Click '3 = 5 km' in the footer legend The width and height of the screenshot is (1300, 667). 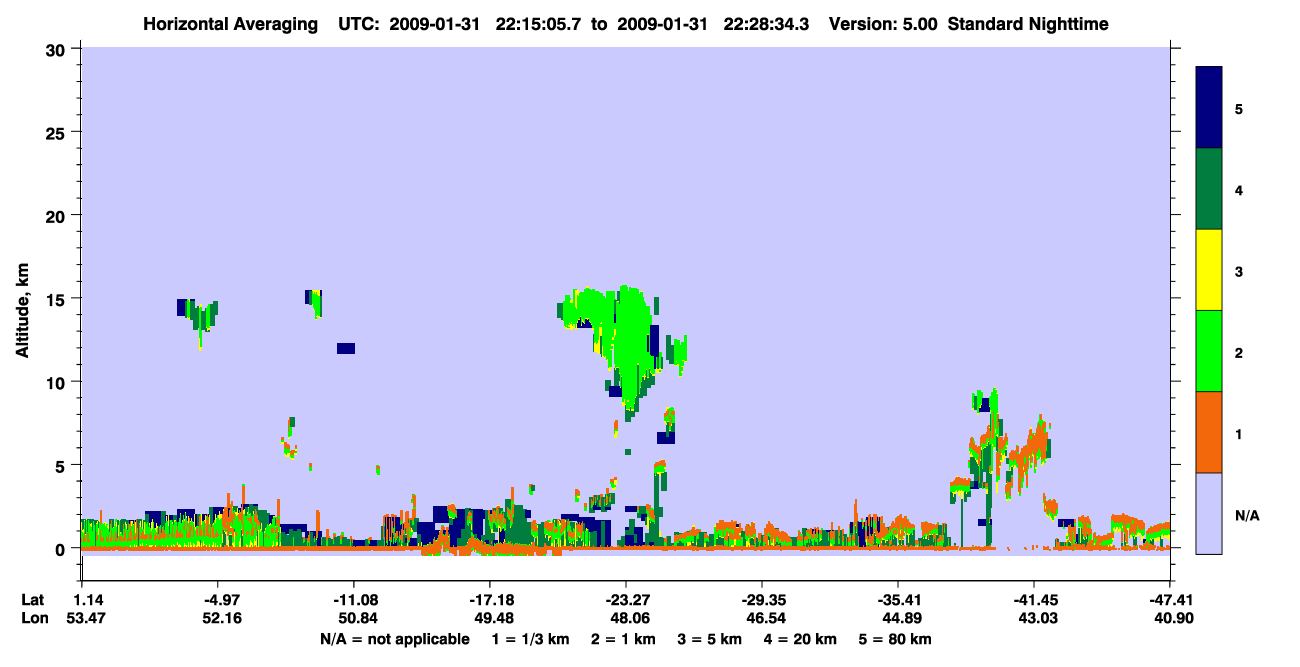(x=710, y=639)
